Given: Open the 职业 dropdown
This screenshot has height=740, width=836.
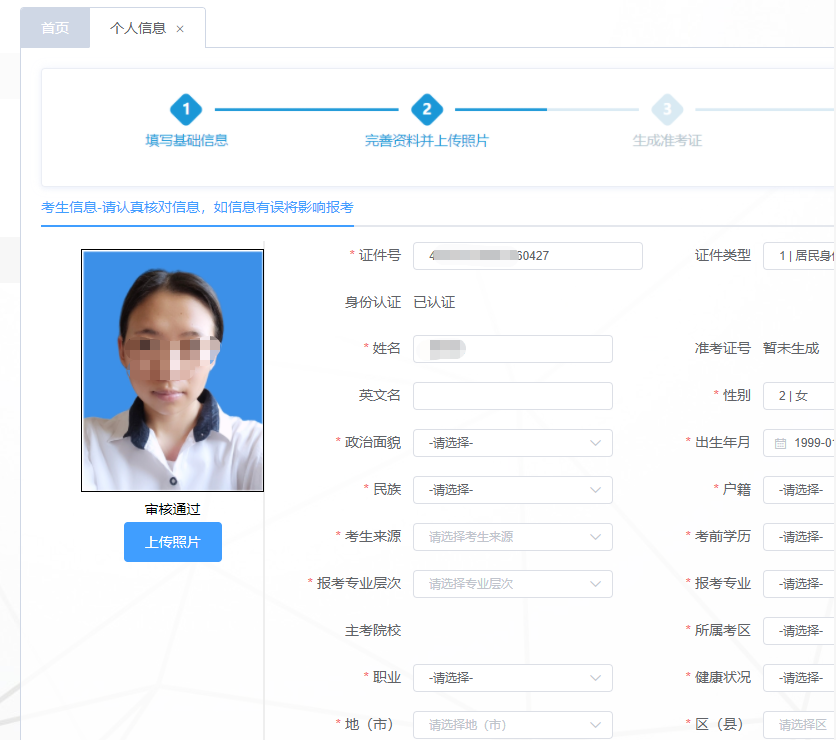Looking at the screenshot, I should [x=512, y=678].
